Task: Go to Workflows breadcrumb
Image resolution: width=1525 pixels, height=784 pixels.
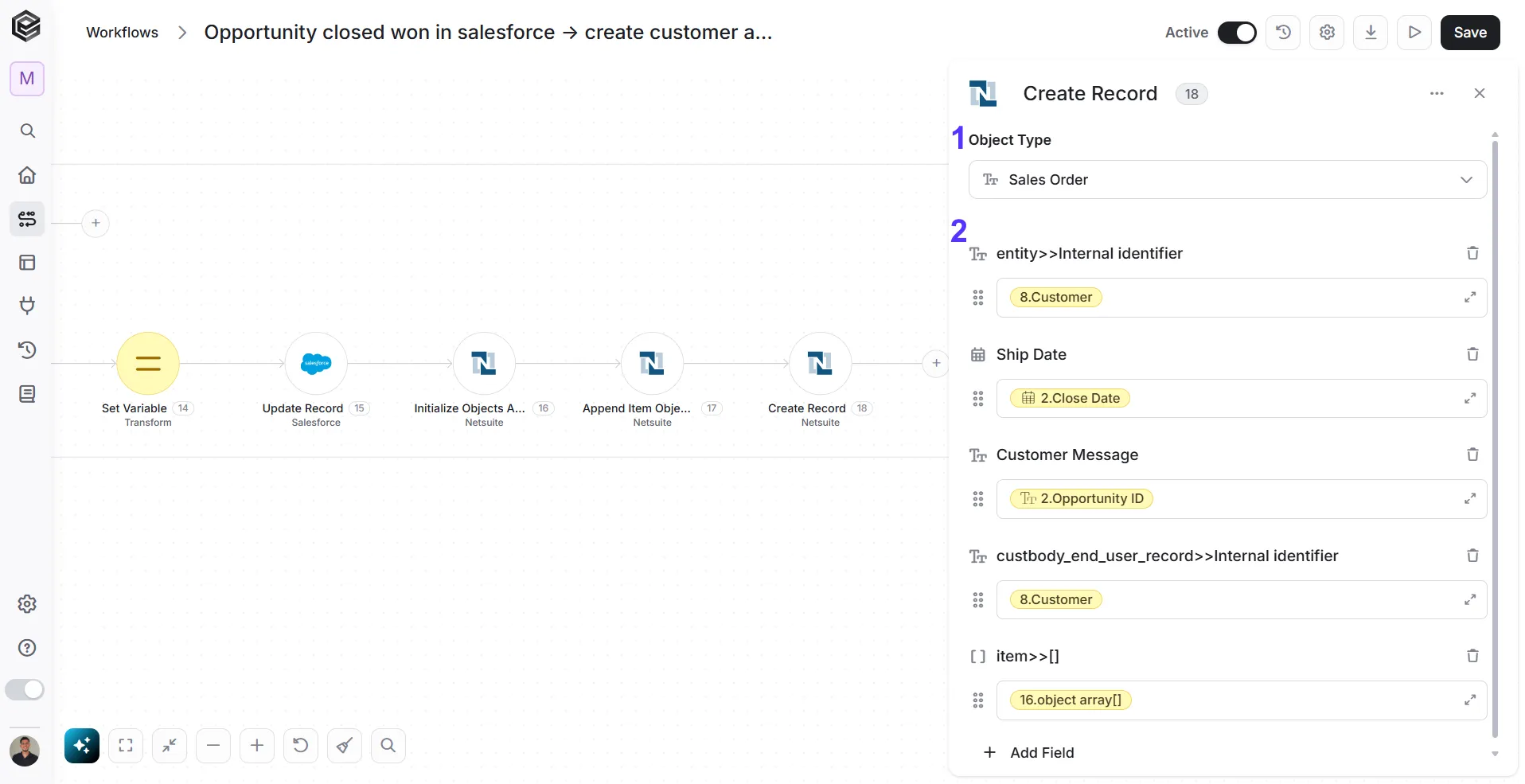Action: click(122, 33)
